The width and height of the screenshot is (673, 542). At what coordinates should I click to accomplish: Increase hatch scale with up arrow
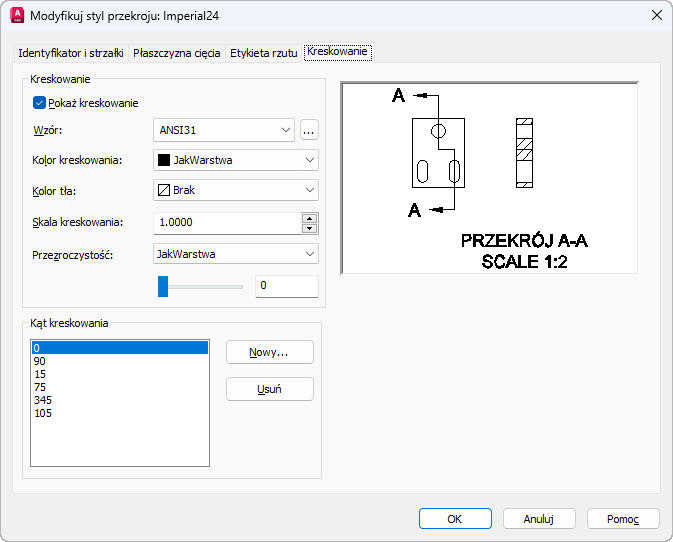(309, 218)
